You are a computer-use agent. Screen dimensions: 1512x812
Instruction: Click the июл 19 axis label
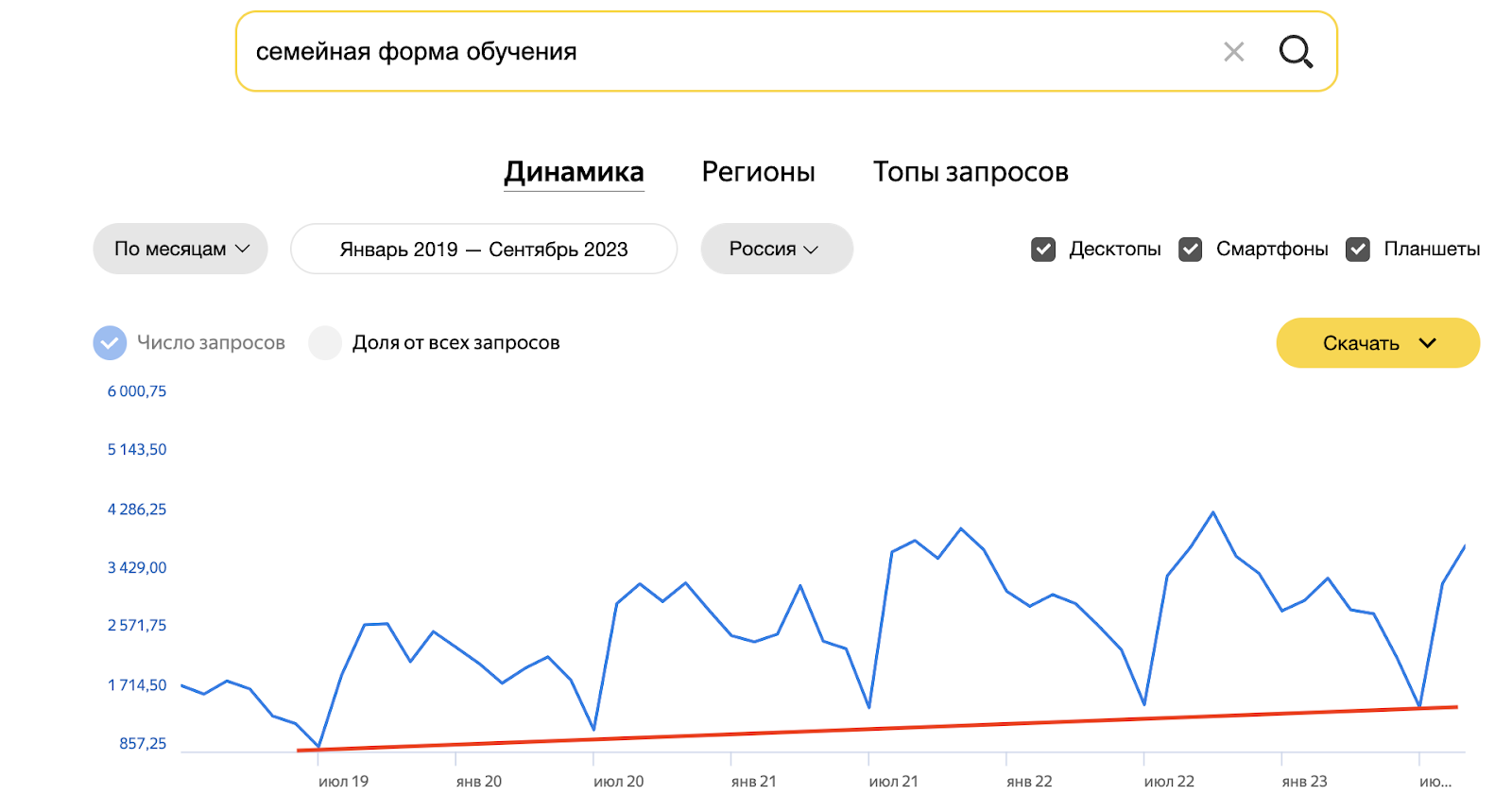click(x=343, y=782)
